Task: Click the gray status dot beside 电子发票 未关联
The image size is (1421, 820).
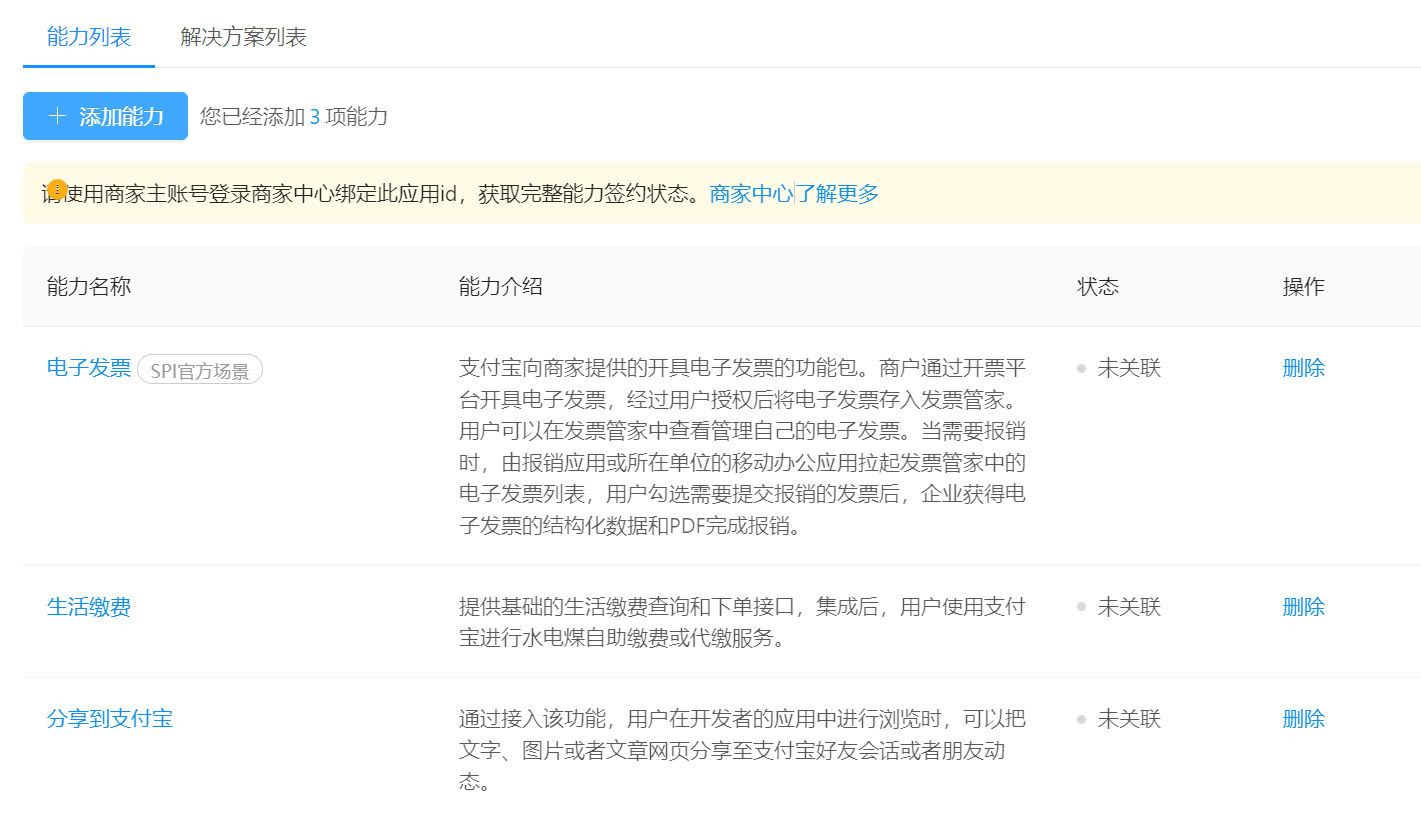Action: (x=1080, y=367)
